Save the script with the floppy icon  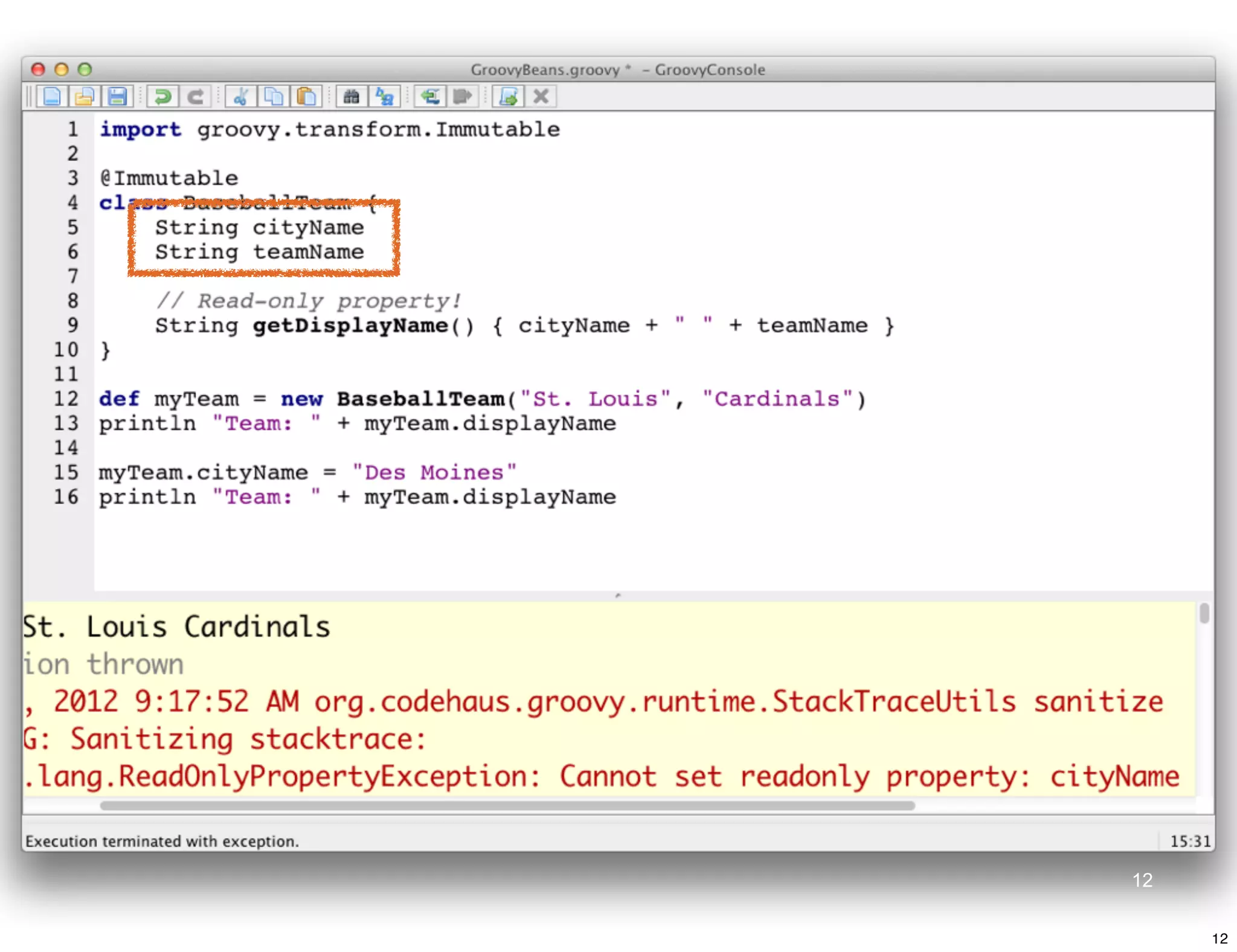(x=117, y=97)
